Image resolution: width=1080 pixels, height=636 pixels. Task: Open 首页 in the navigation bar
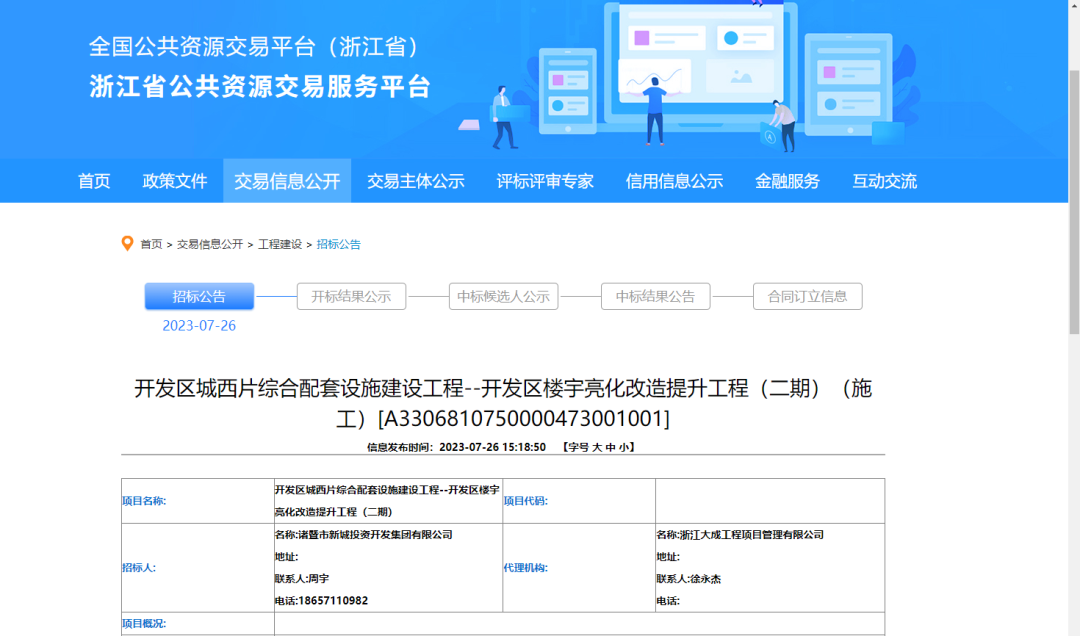(x=94, y=181)
